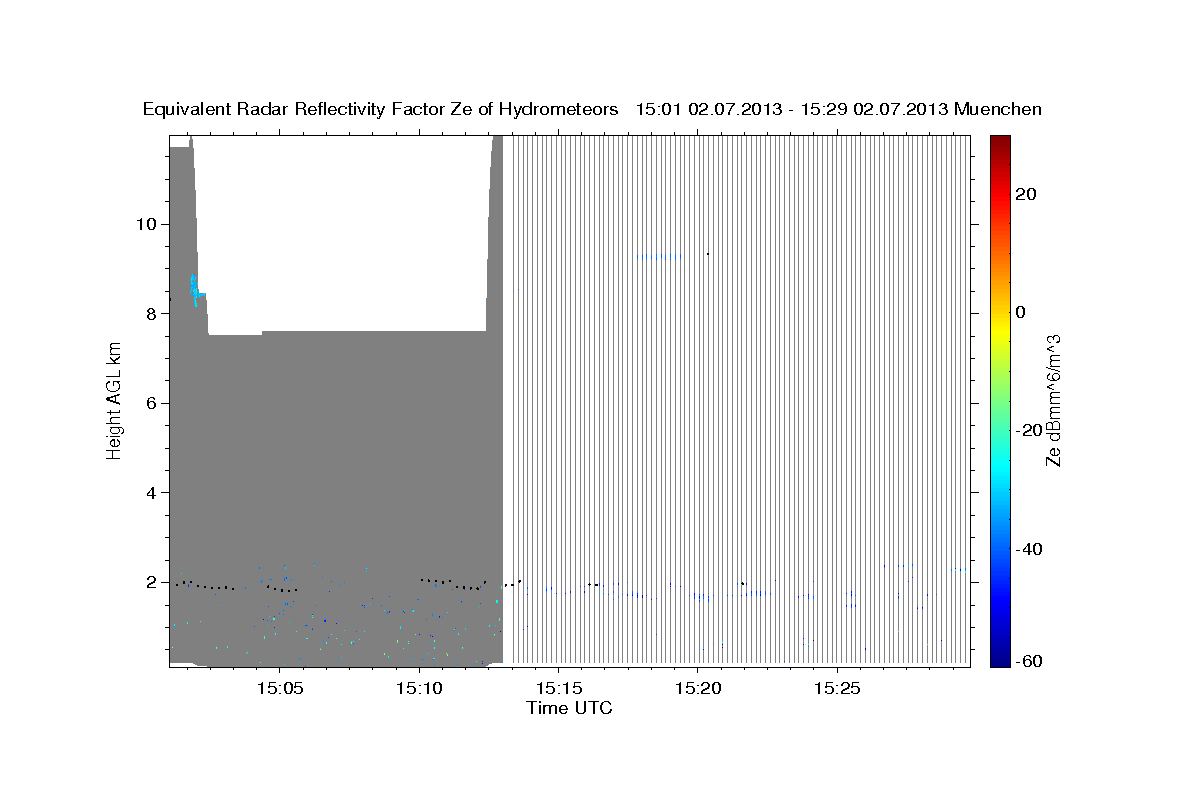The image size is (1200, 800).
Task: Click the 15:20 time tick label
Action: (697, 688)
